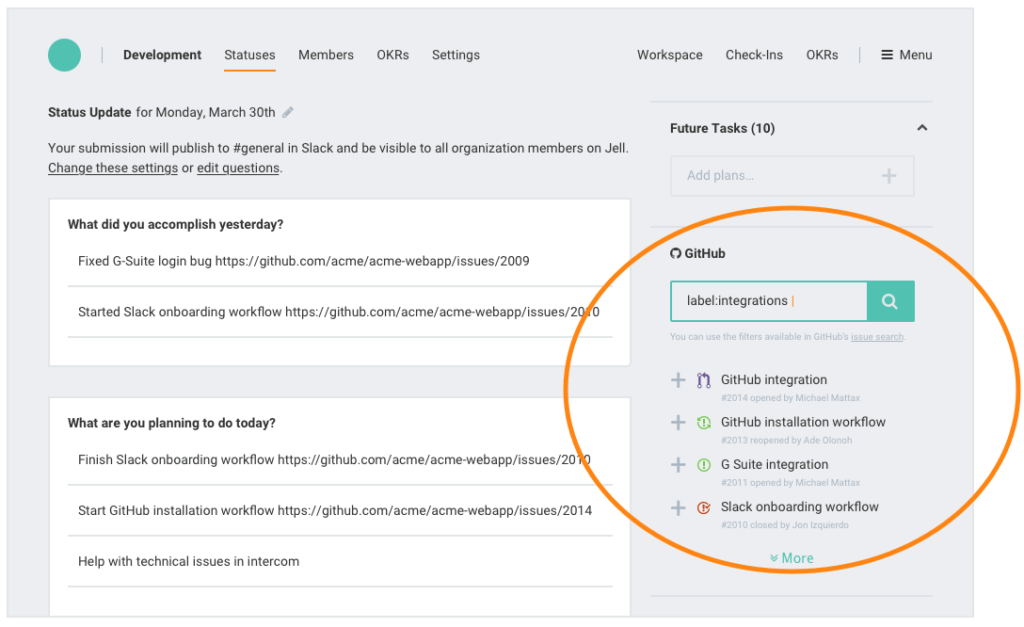The image size is (1024, 627).
Task: Go to Check-Ins in top navigation
Action: 754,55
